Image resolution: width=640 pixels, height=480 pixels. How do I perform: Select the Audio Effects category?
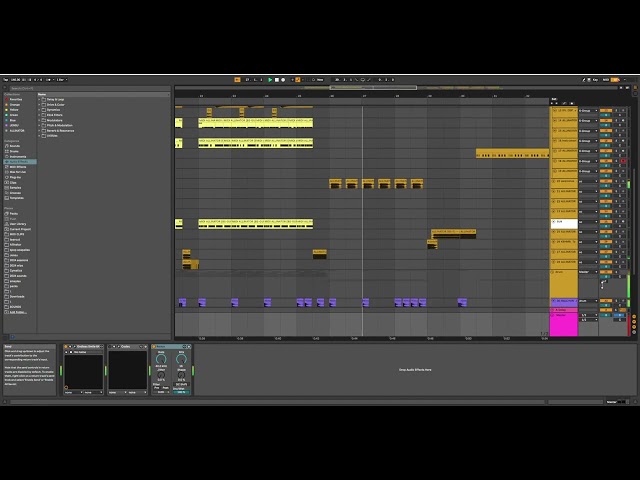(x=20, y=162)
